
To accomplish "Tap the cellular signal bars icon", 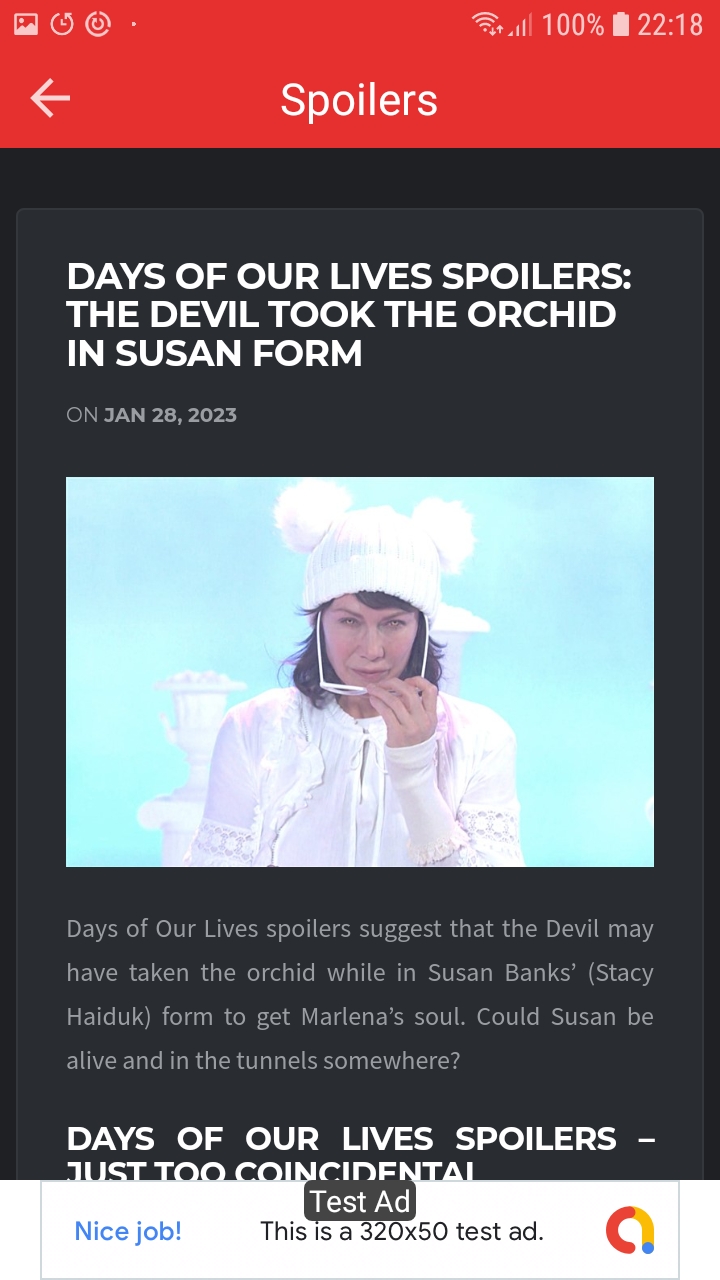I will 521,24.
